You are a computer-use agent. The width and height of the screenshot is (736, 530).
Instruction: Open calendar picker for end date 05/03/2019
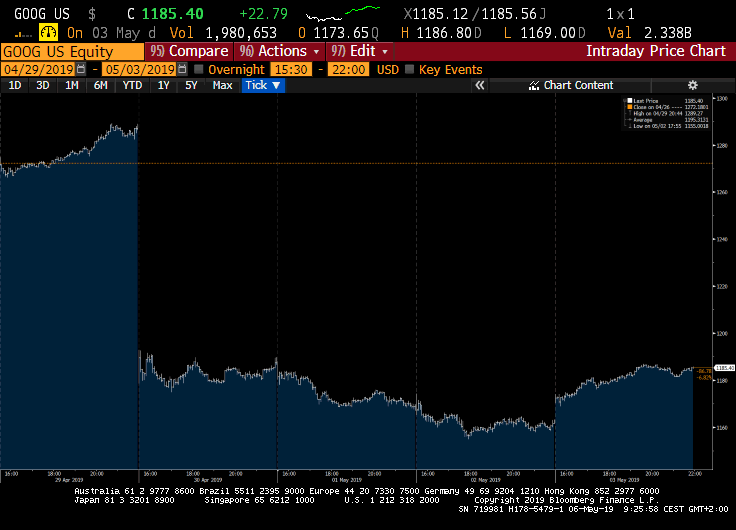[x=182, y=69]
